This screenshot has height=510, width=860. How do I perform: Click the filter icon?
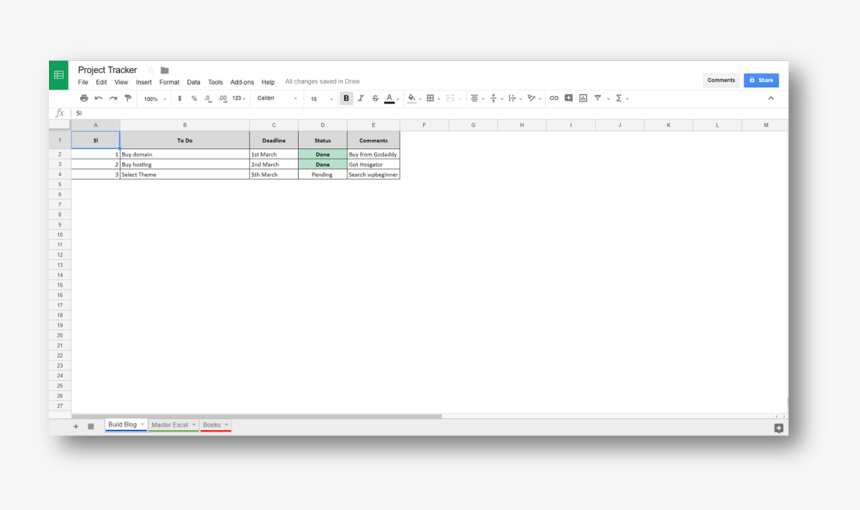[x=598, y=98]
